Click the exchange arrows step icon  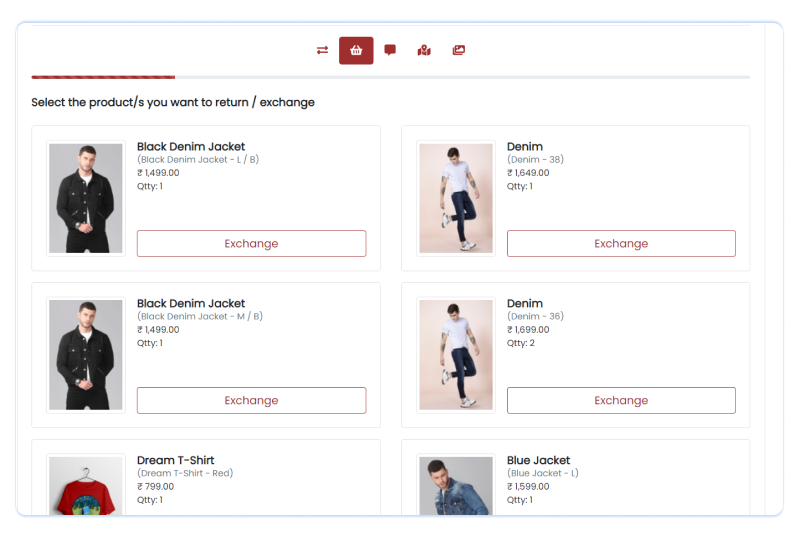coord(322,50)
